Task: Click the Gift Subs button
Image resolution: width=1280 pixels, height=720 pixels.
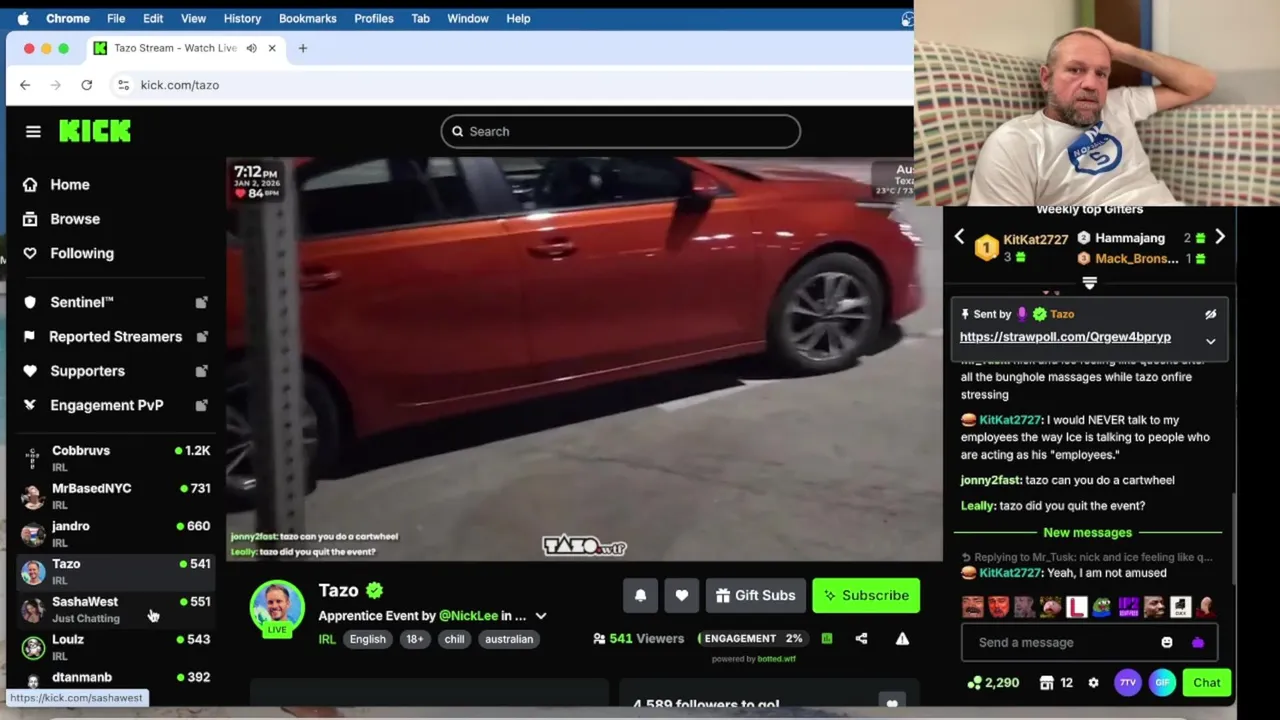Action: (x=756, y=595)
